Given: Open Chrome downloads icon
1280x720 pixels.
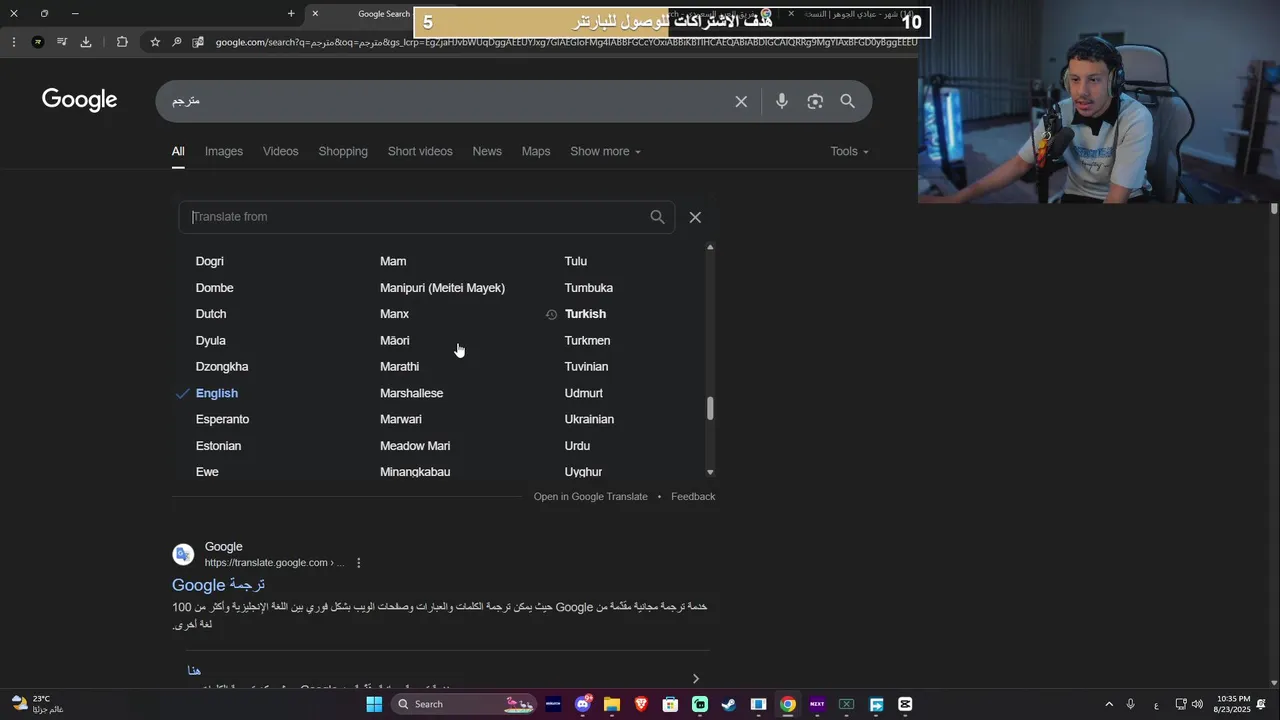Looking at the screenshot, I should 86,42.
